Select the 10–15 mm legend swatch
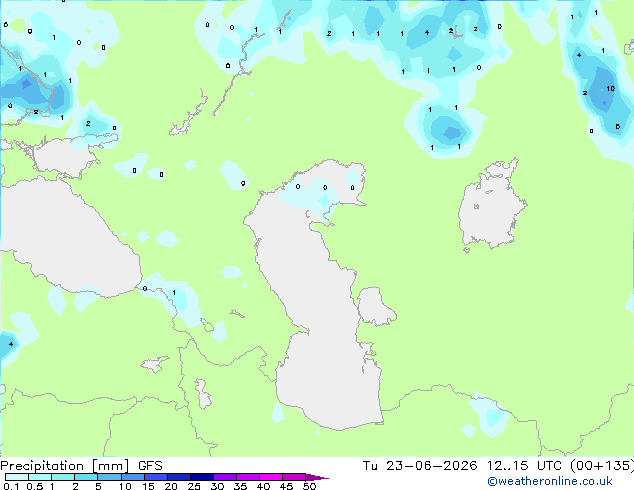Image resolution: width=634 pixels, height=490 pixels. [x=132, y=477]
